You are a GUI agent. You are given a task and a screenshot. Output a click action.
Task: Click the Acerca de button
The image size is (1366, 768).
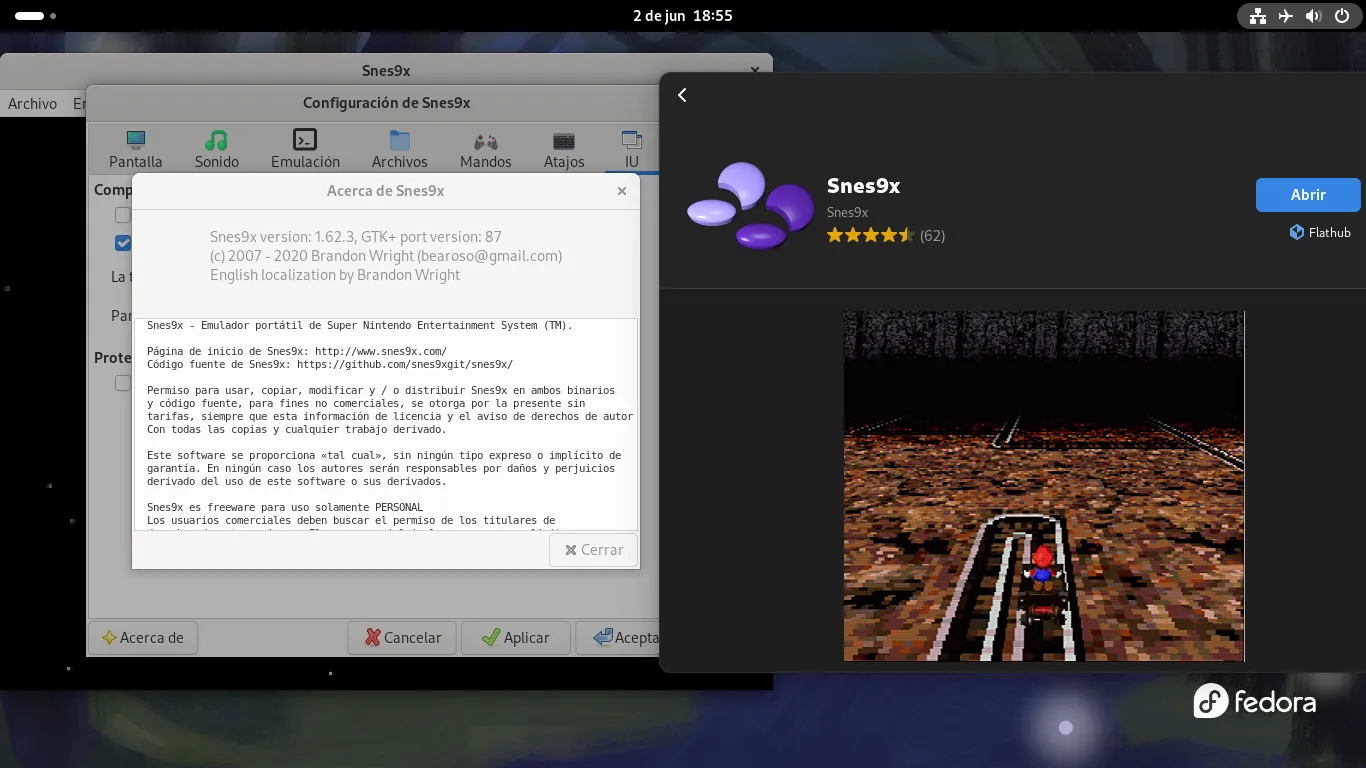click(143, 638)
